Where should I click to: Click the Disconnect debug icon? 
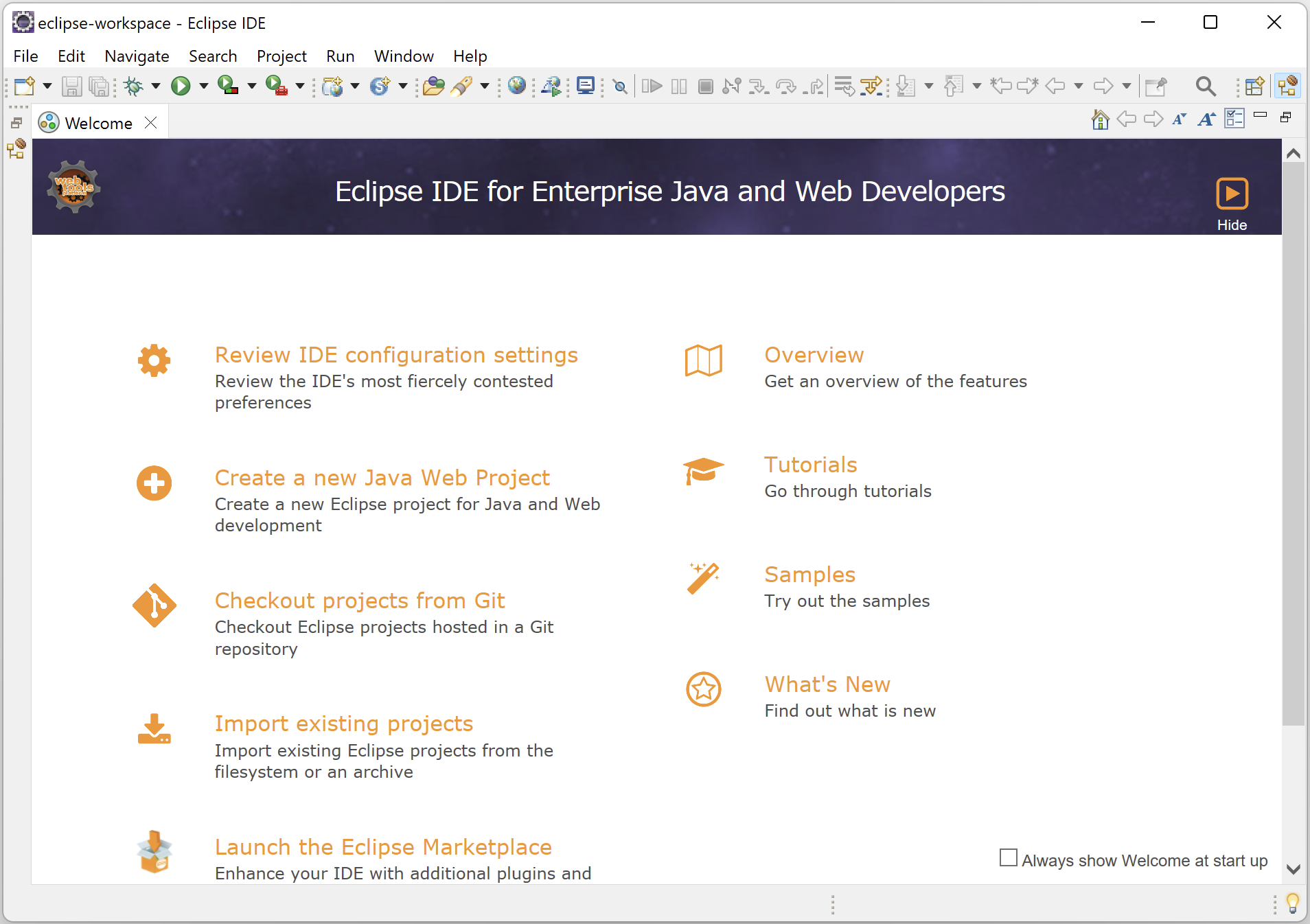tap(732, 86)
